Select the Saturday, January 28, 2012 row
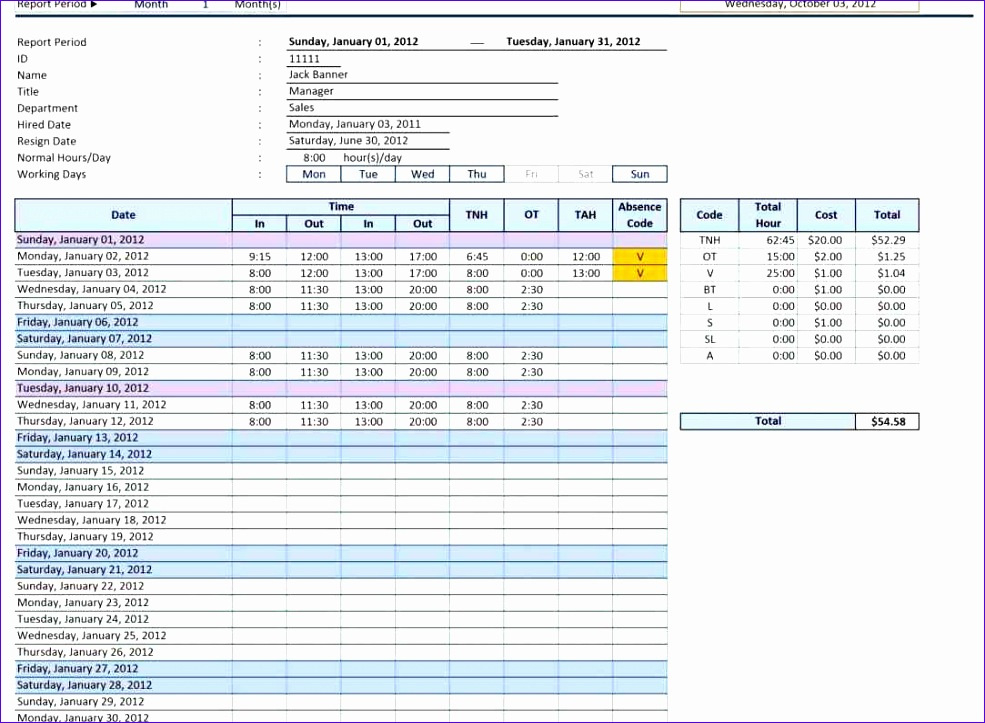 point(340,685)
